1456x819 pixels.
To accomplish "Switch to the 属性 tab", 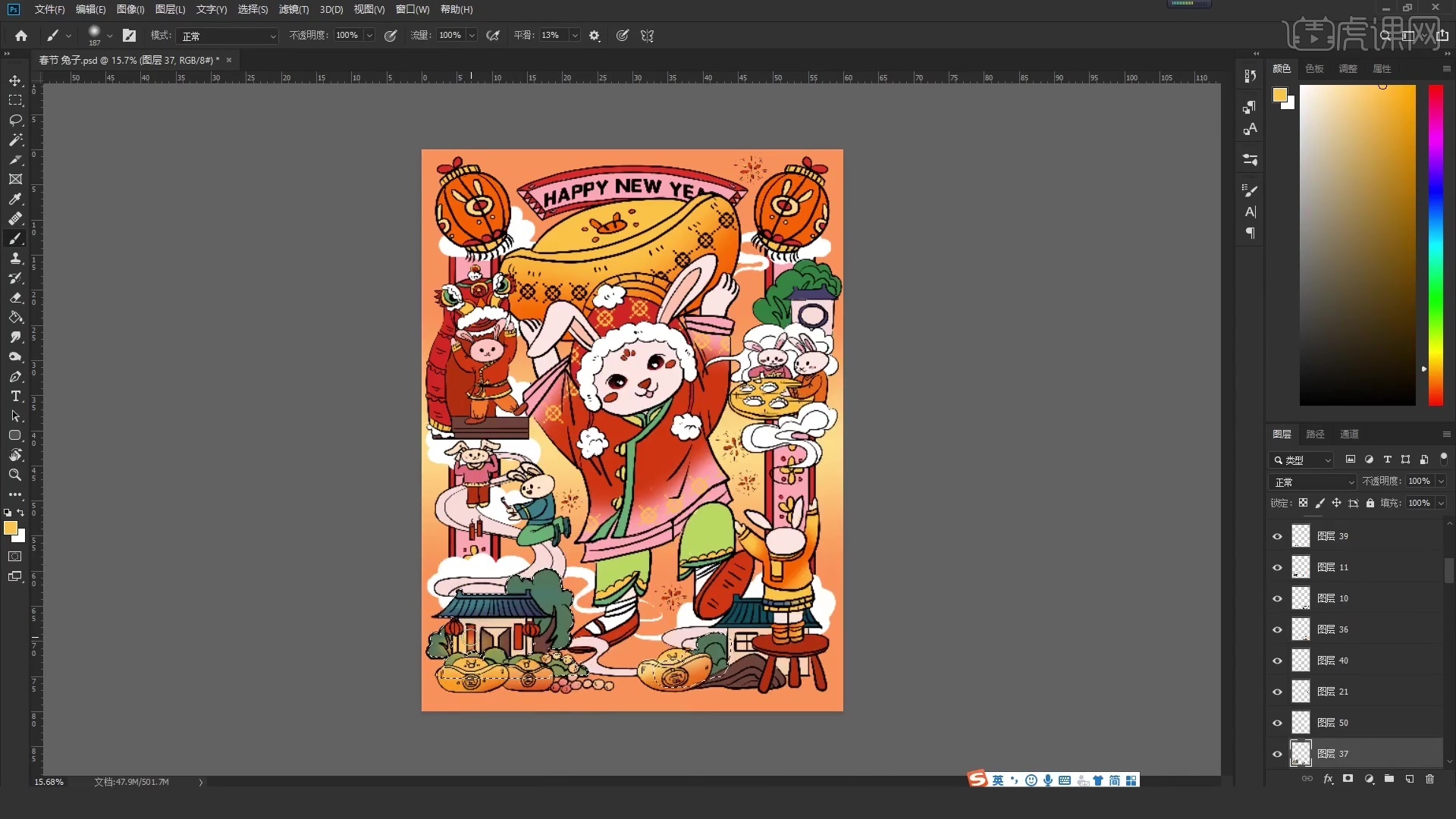I will click(x=1382, y=68).
